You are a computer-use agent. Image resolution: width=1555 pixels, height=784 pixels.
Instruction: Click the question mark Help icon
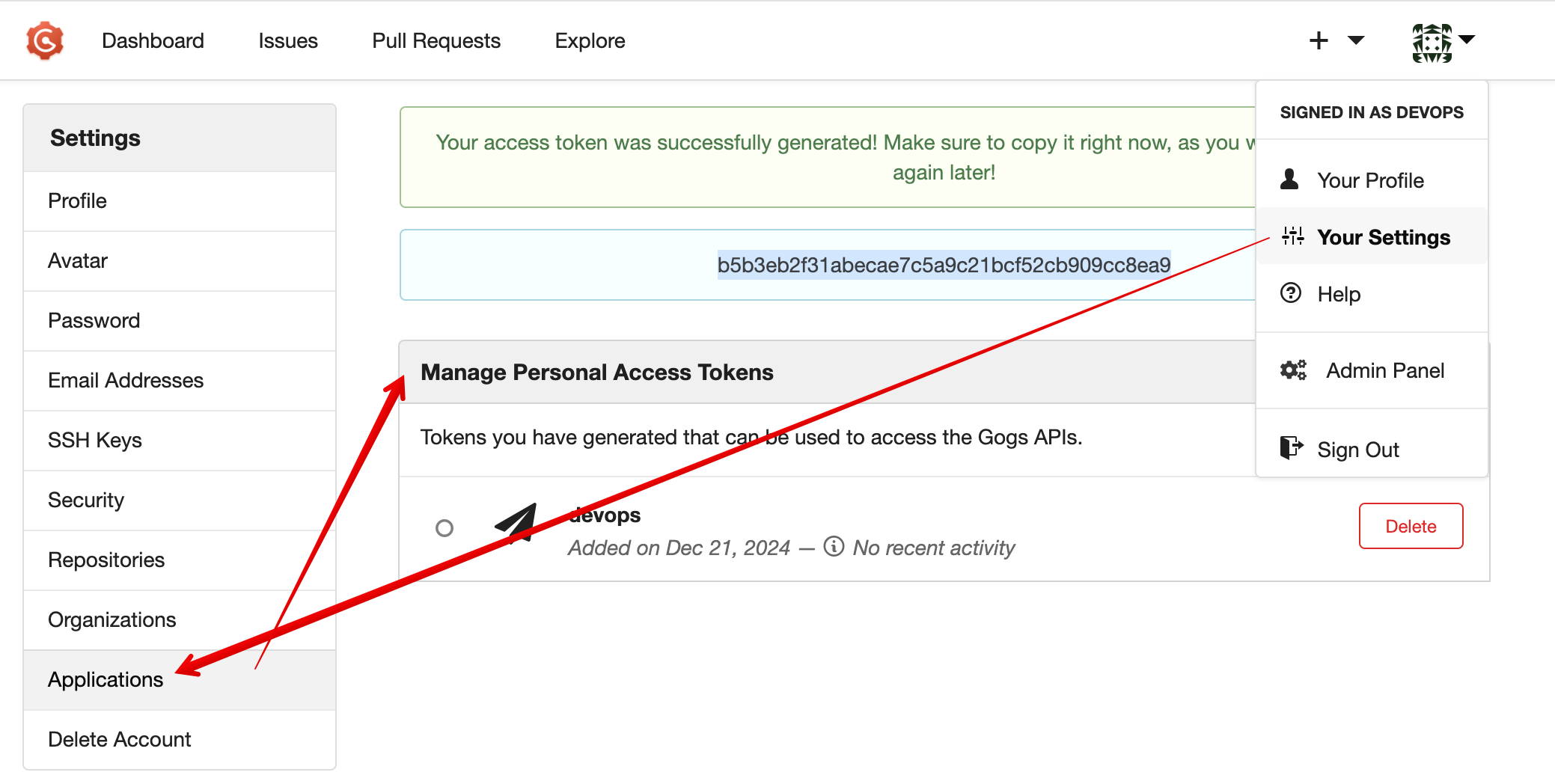point(1291,293)
